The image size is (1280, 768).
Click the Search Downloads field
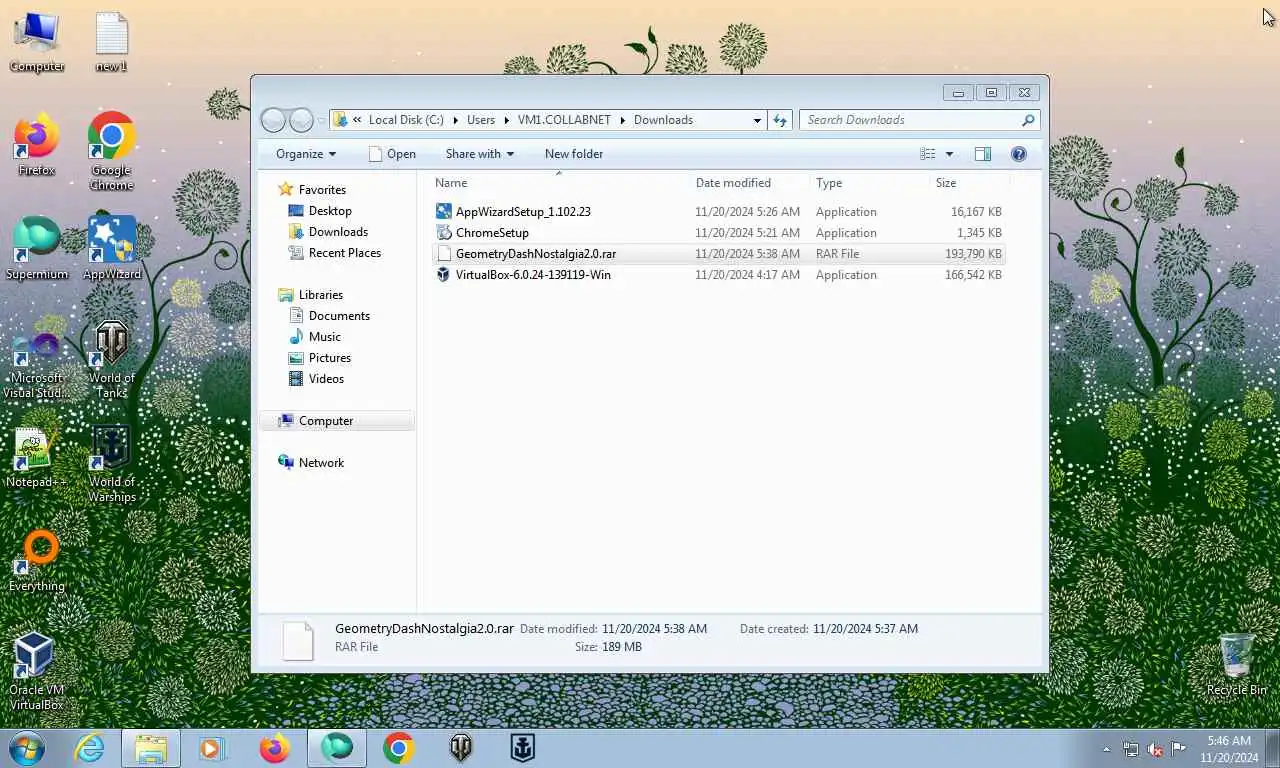919,120
